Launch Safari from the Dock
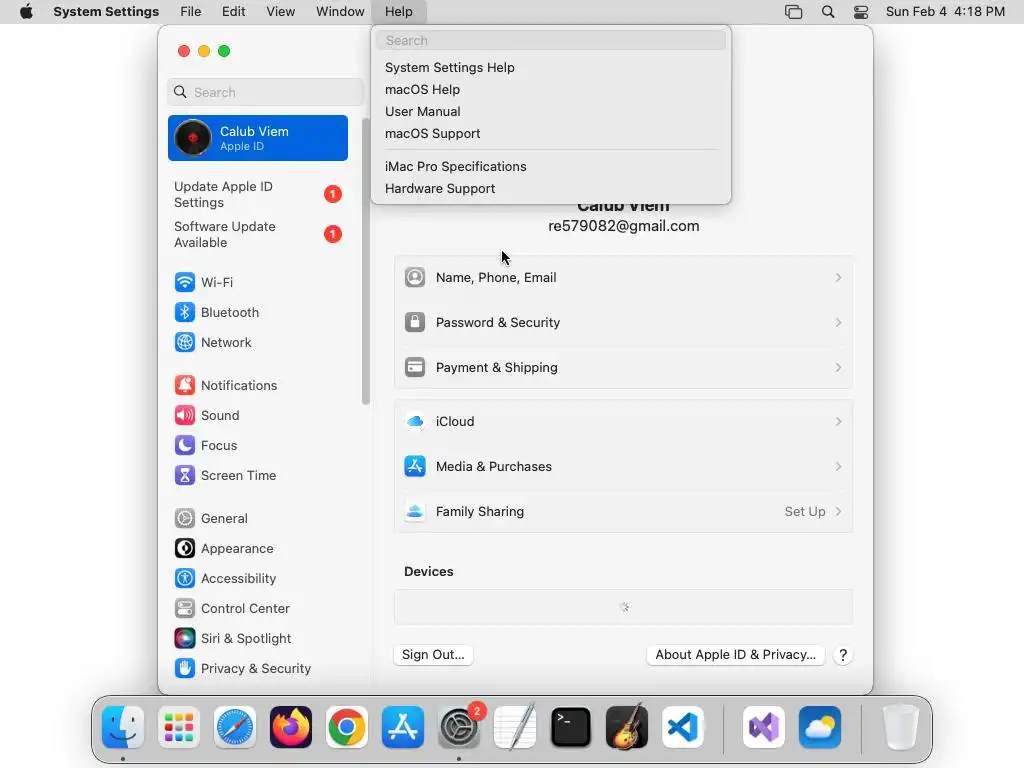This screenshot has width=1024, height=768. point(235,727)
